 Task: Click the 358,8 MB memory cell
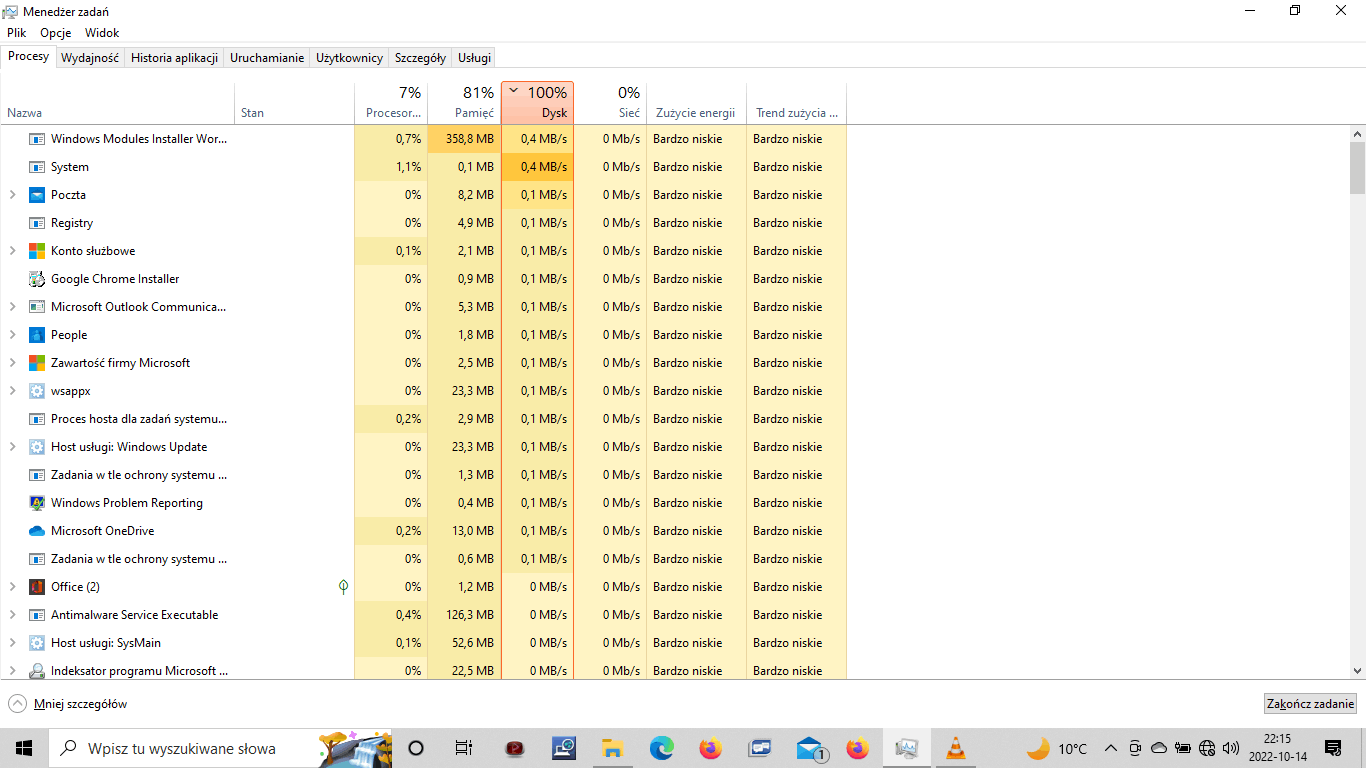(x=464, y=139)
